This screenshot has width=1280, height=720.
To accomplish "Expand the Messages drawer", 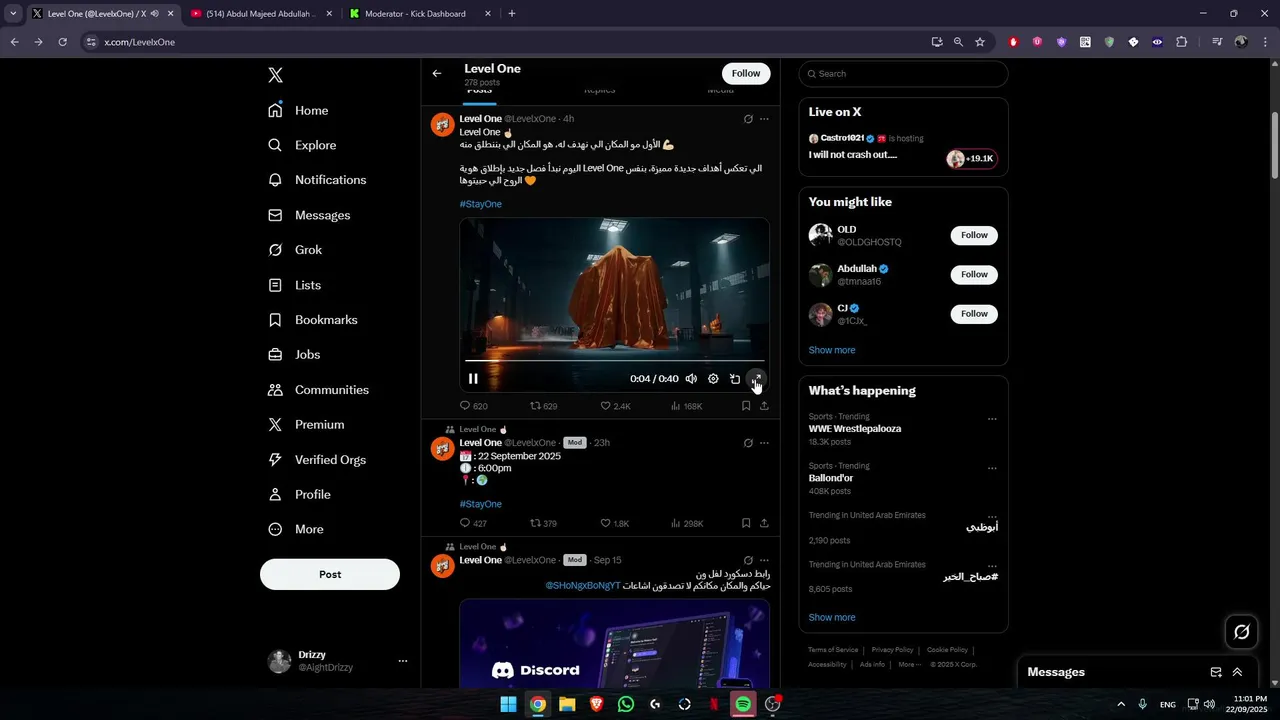I will (x=1237, y=672).
